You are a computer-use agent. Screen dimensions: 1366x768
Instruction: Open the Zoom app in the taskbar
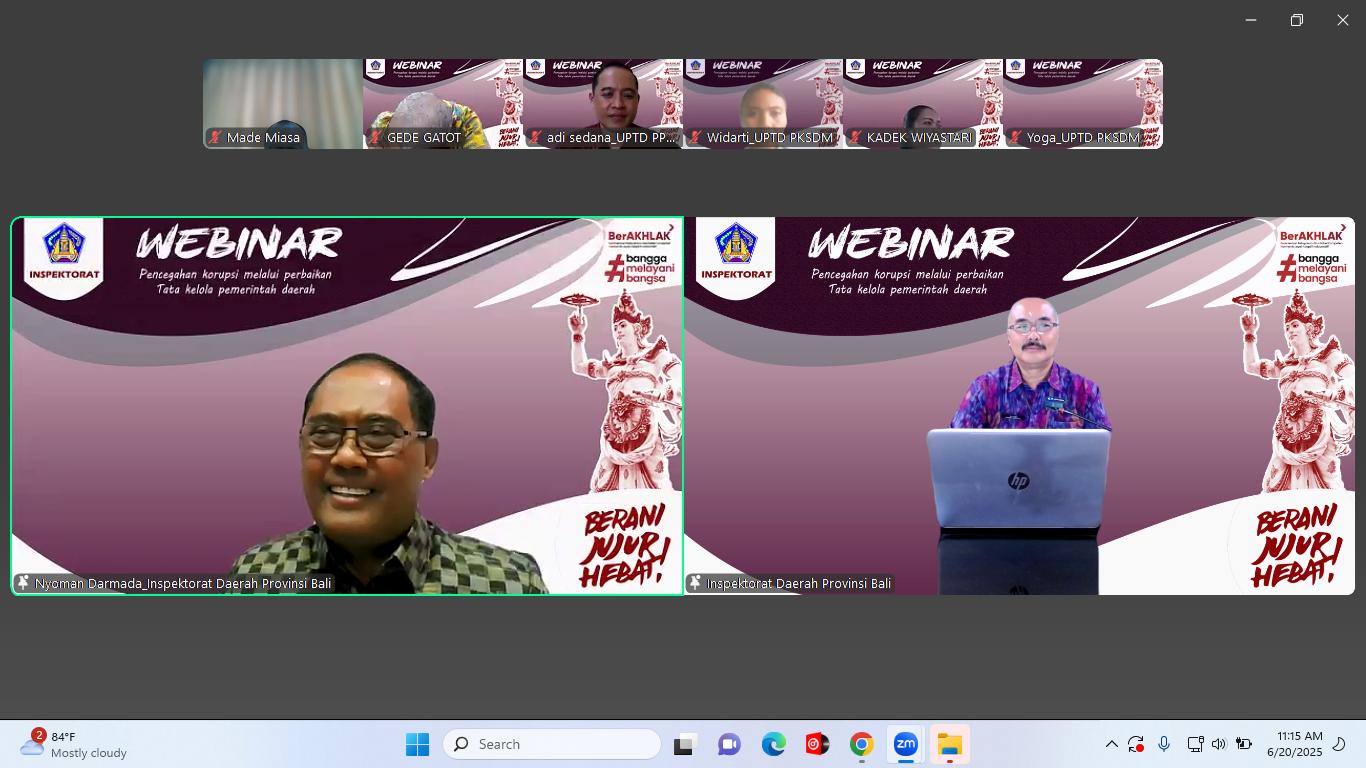905,744
